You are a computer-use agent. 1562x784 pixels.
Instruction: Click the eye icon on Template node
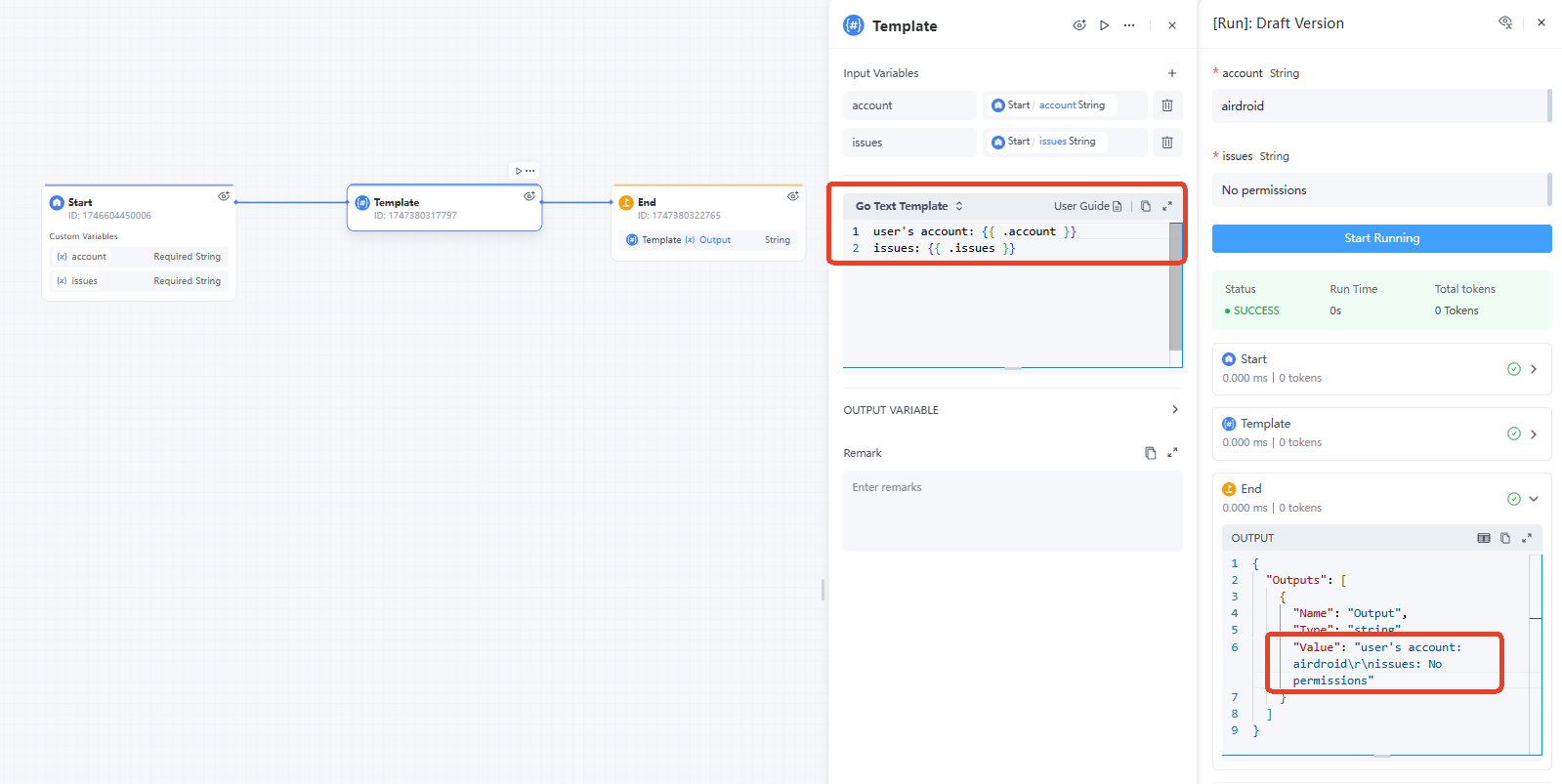[529, 196]
